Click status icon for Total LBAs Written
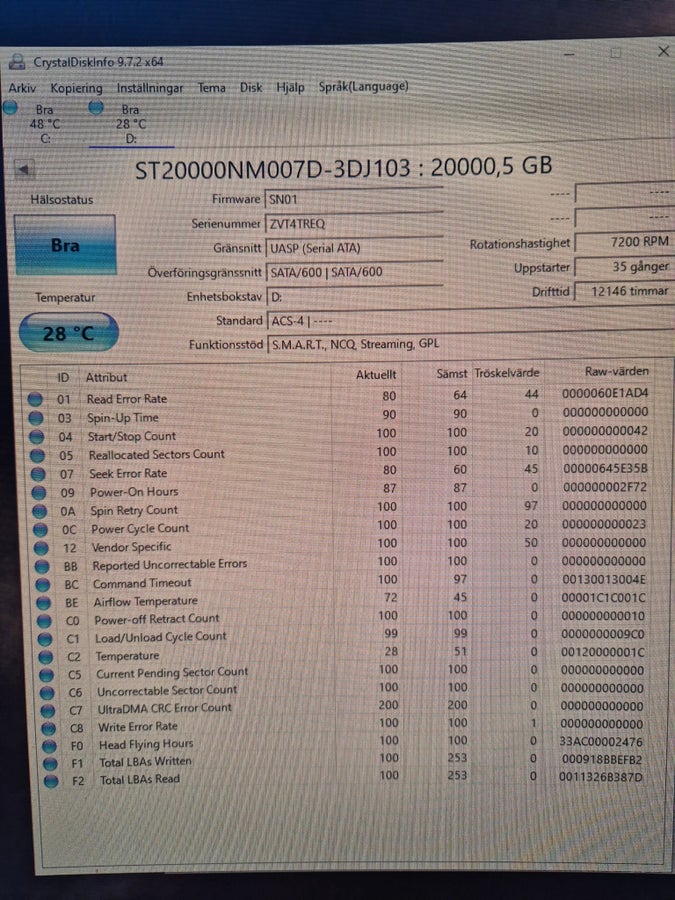This screenshot has width=675, height=900. [x=51, y=763]
